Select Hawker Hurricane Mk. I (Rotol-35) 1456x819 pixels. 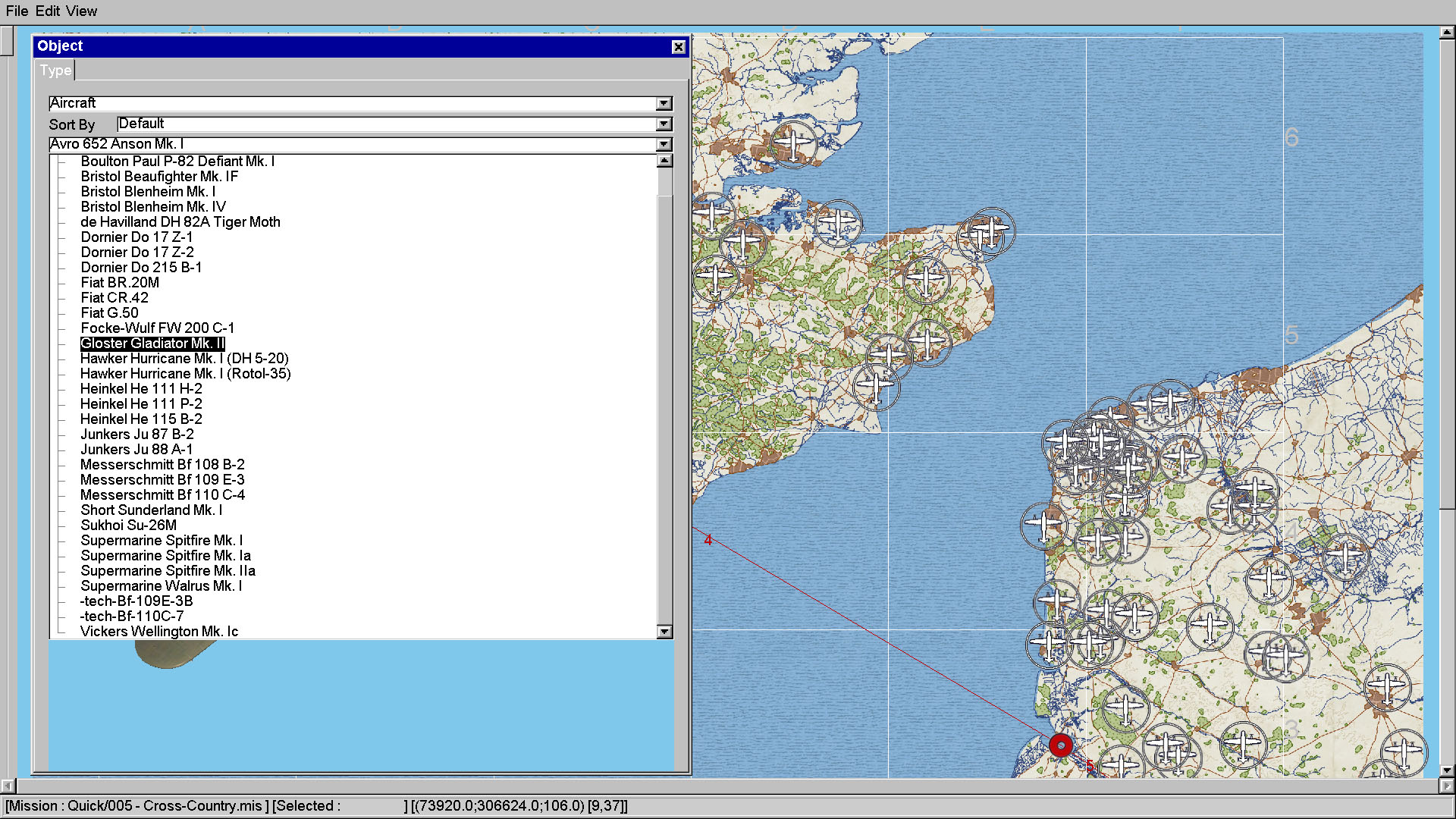point(186,374)
